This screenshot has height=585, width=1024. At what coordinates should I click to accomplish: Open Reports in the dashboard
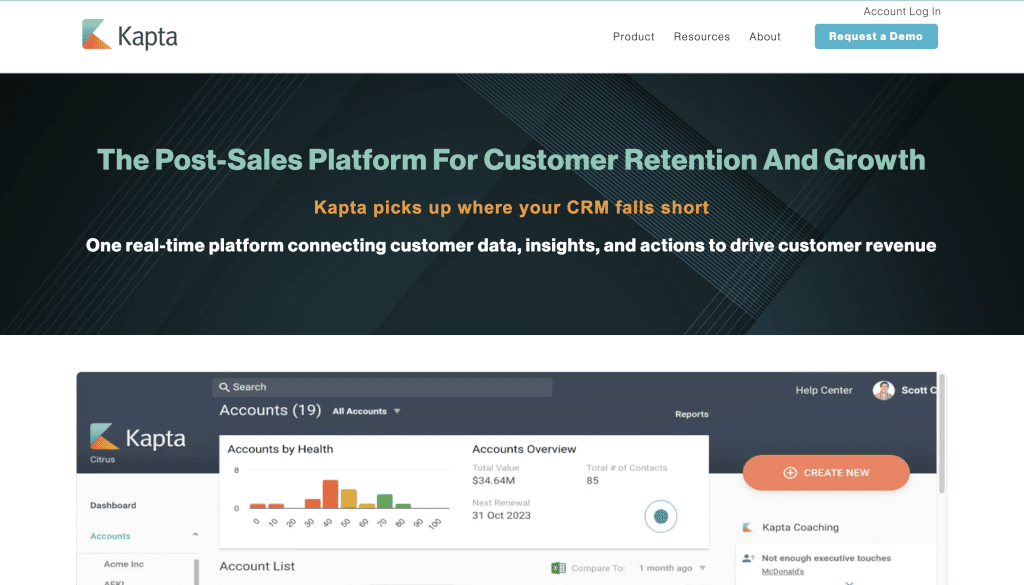click(x=692, y=414)
